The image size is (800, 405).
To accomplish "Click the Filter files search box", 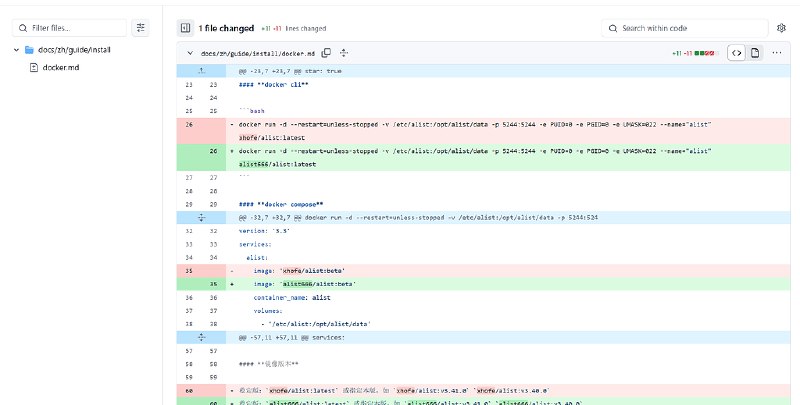I will coord(69,28).
